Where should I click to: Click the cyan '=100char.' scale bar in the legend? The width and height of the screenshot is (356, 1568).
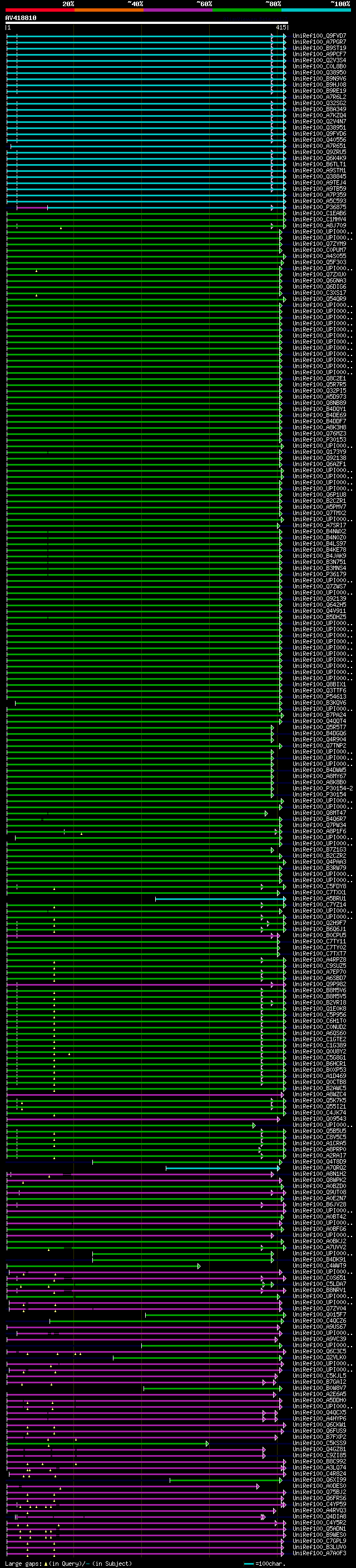[248, 1564]
